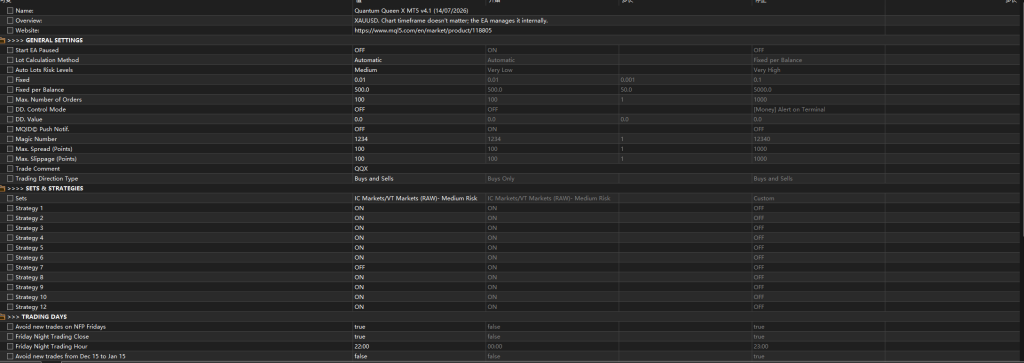Tick the Friday Night Trading Hour checkbox
Image resolution: width=1024 pixels, height=363 pixels.
click(10, 346)
